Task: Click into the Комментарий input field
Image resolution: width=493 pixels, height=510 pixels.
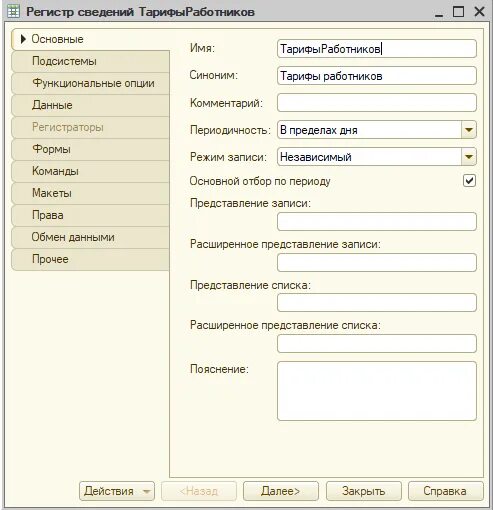Action: coord(377,103)
